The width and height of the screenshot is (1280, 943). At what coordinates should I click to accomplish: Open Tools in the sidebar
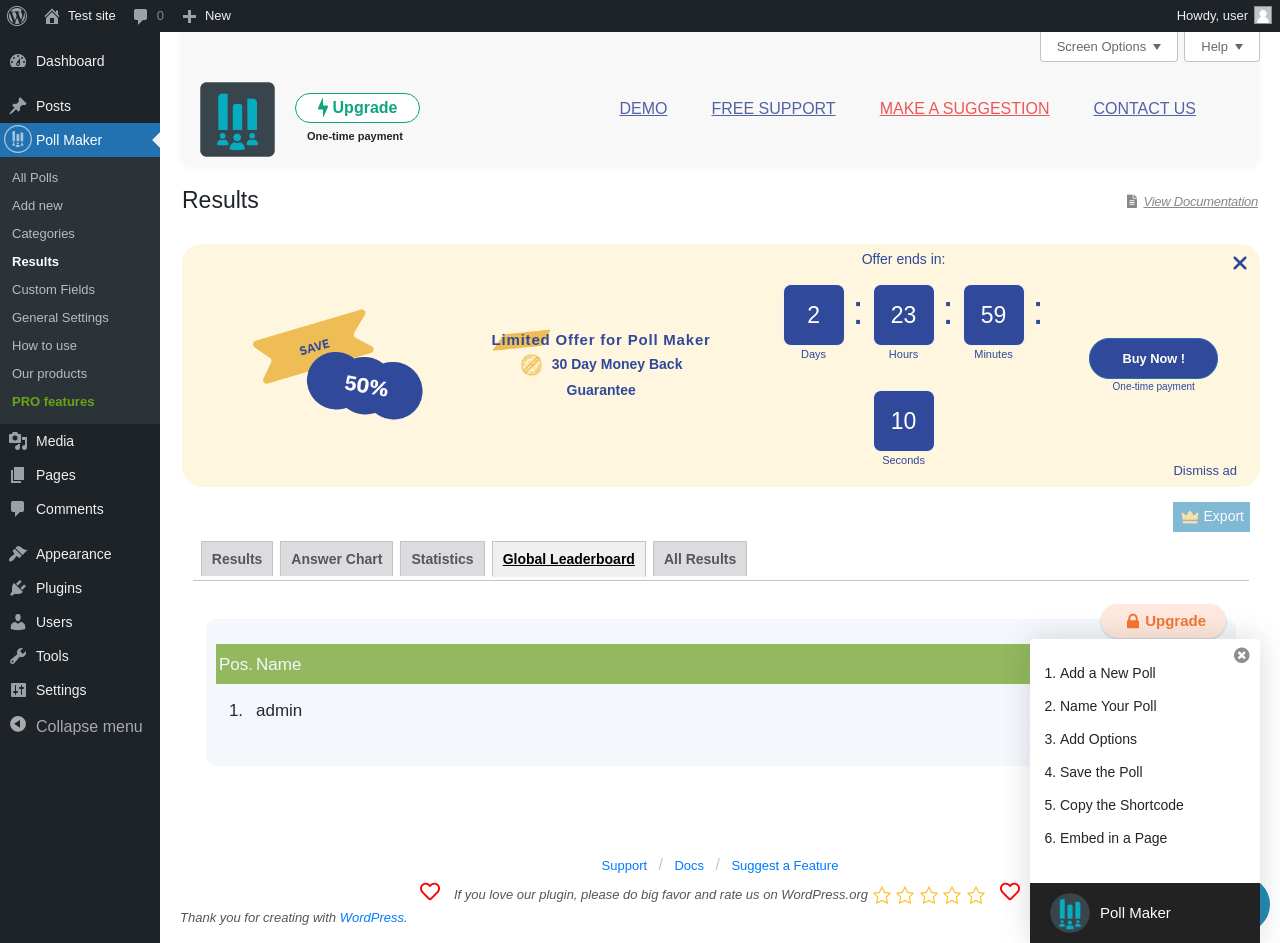pos(80,656)
